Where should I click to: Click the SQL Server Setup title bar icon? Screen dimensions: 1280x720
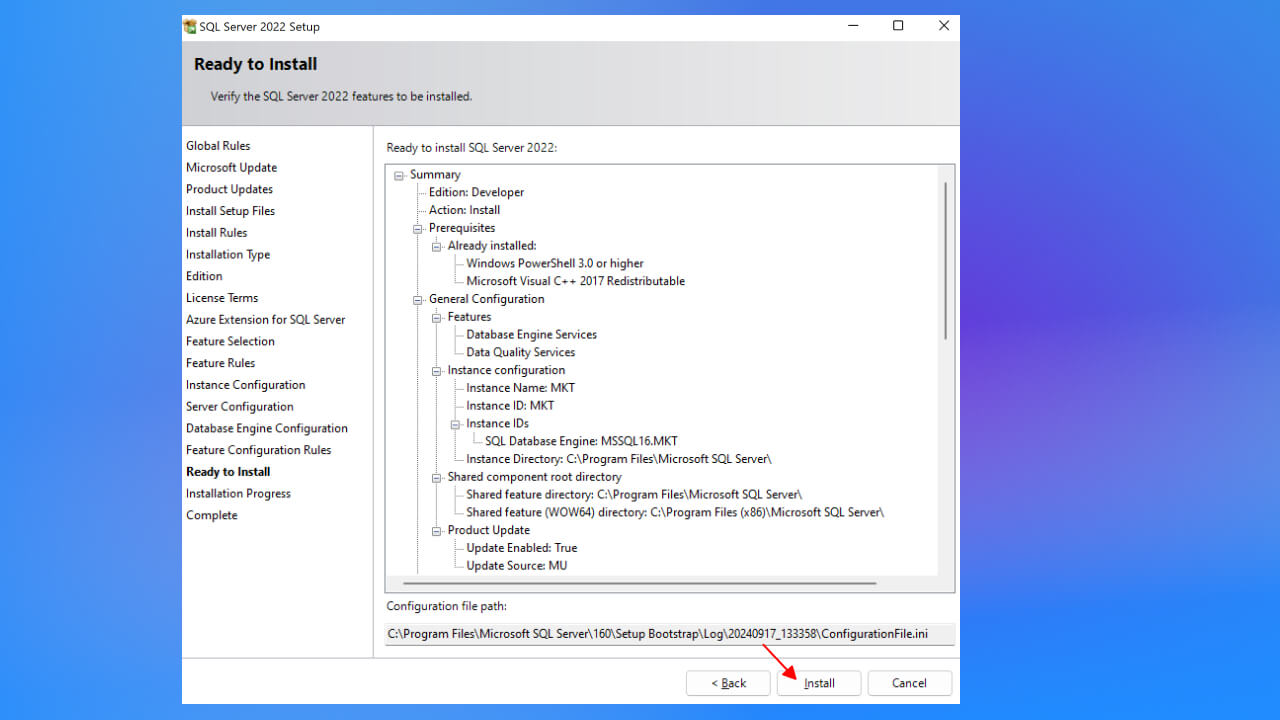click(x=190, y=27)
